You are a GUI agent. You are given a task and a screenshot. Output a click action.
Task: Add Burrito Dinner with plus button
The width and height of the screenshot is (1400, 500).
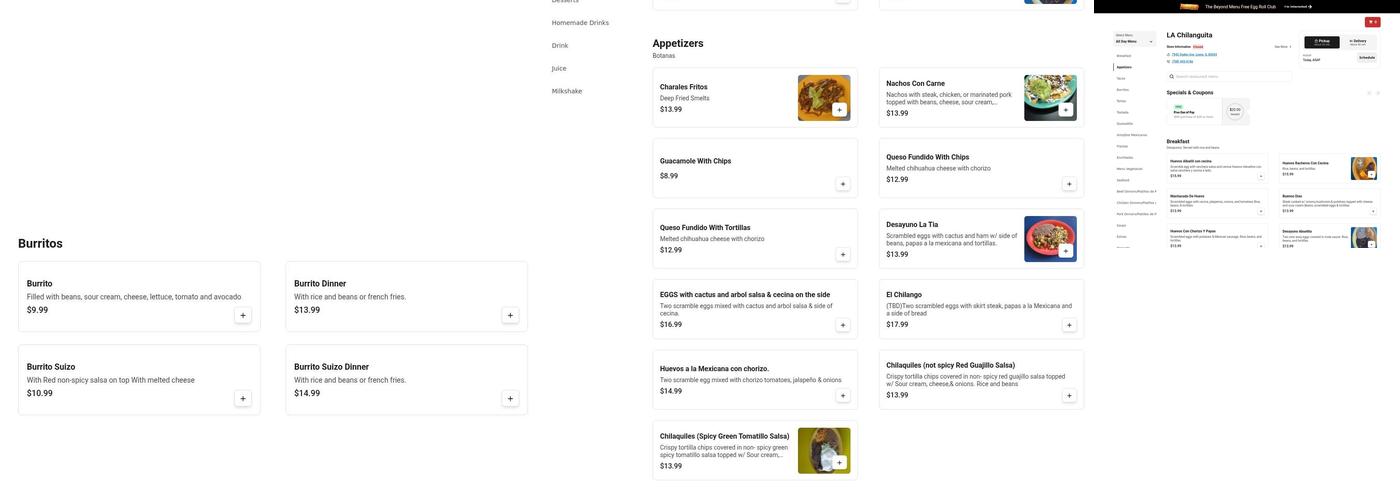(x=510, y=316)
